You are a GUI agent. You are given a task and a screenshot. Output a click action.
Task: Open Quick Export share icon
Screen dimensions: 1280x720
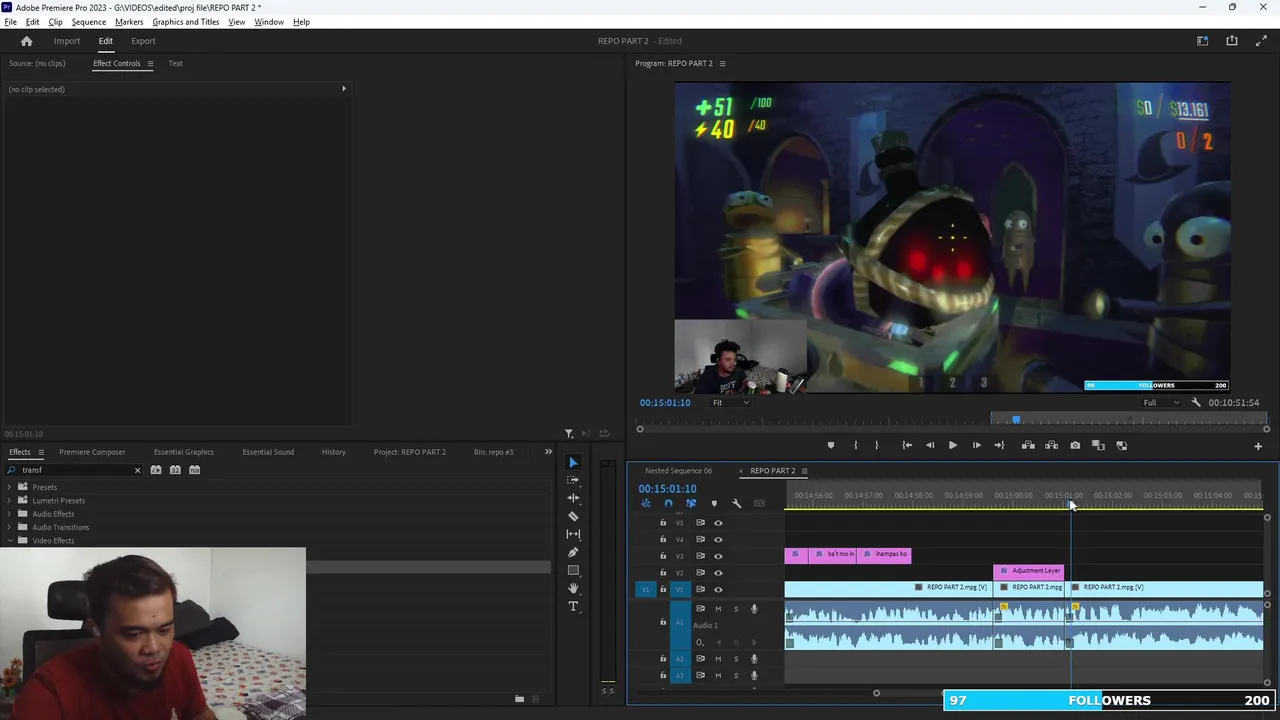tap(1232, 41)
